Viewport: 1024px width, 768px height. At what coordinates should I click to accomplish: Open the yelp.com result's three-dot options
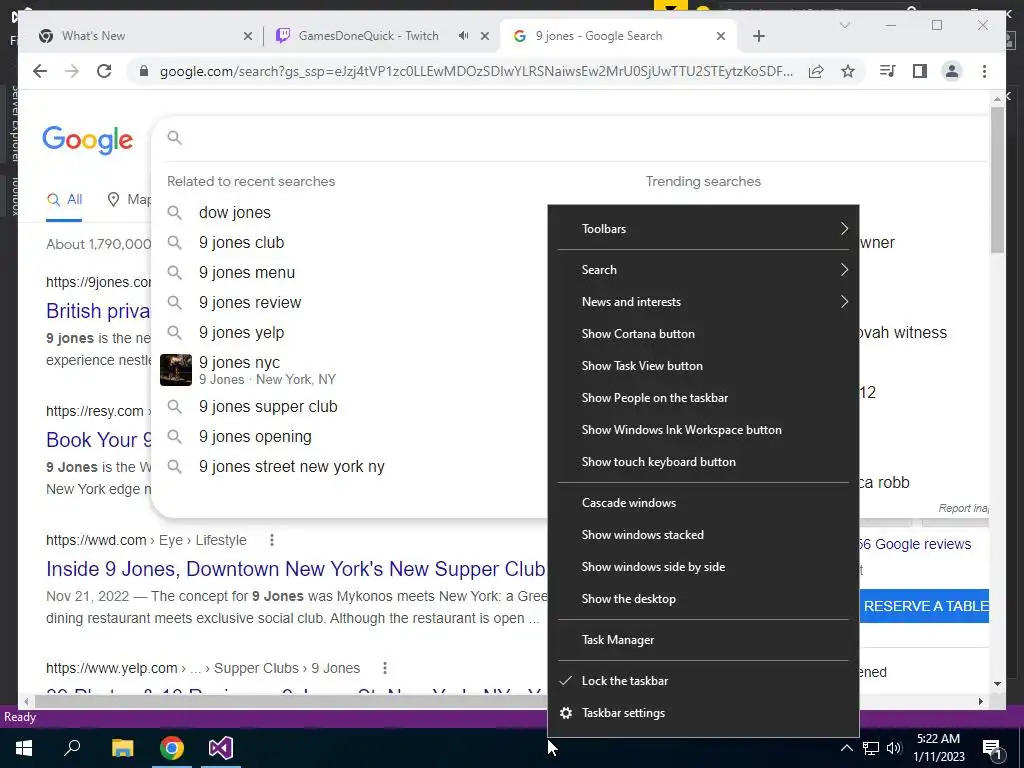385,668
